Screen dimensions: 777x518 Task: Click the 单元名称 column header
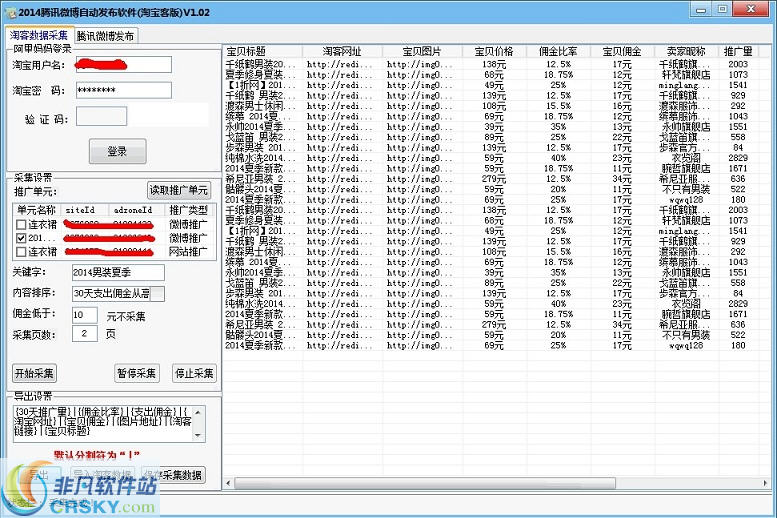pos(37,210)
